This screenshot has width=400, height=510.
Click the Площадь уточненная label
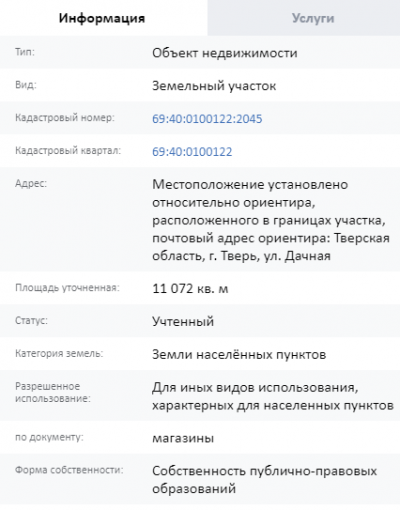(67, 288)
